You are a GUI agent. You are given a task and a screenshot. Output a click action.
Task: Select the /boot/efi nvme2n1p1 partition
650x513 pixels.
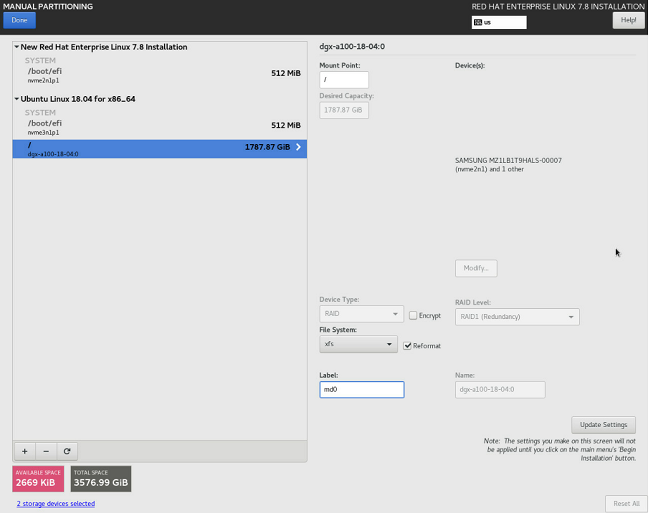coord(160,74)
